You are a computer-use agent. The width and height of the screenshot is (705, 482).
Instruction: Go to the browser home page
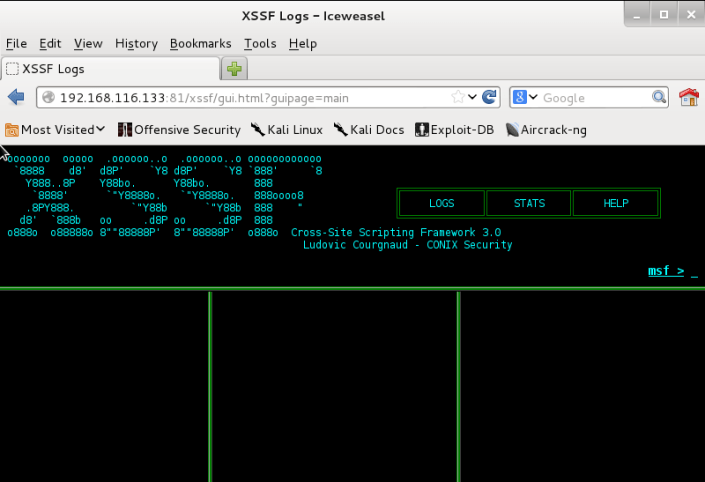pyautogui.click(x=688, y=97)
